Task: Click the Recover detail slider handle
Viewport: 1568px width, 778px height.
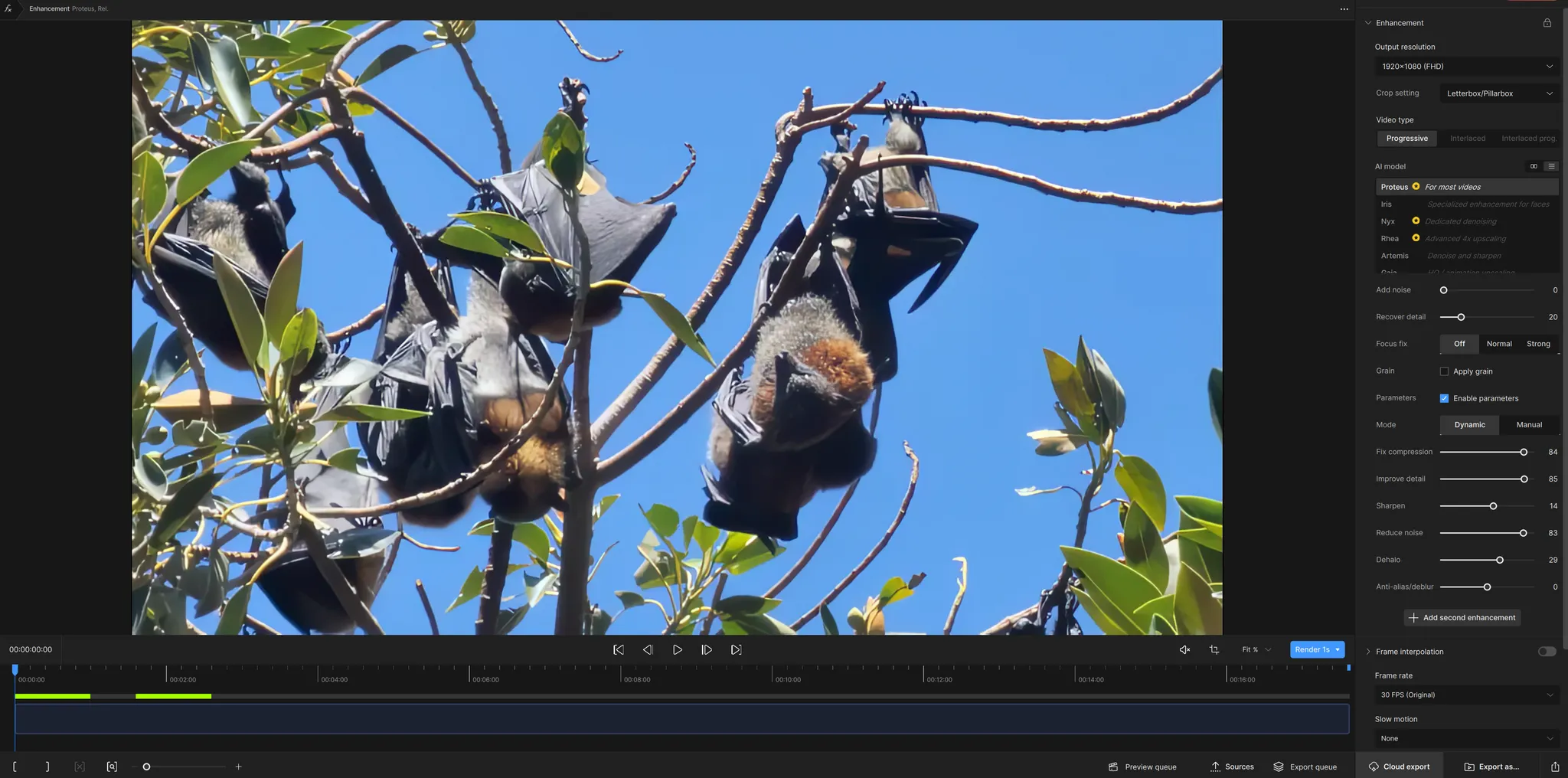Action: (1461, 317)
